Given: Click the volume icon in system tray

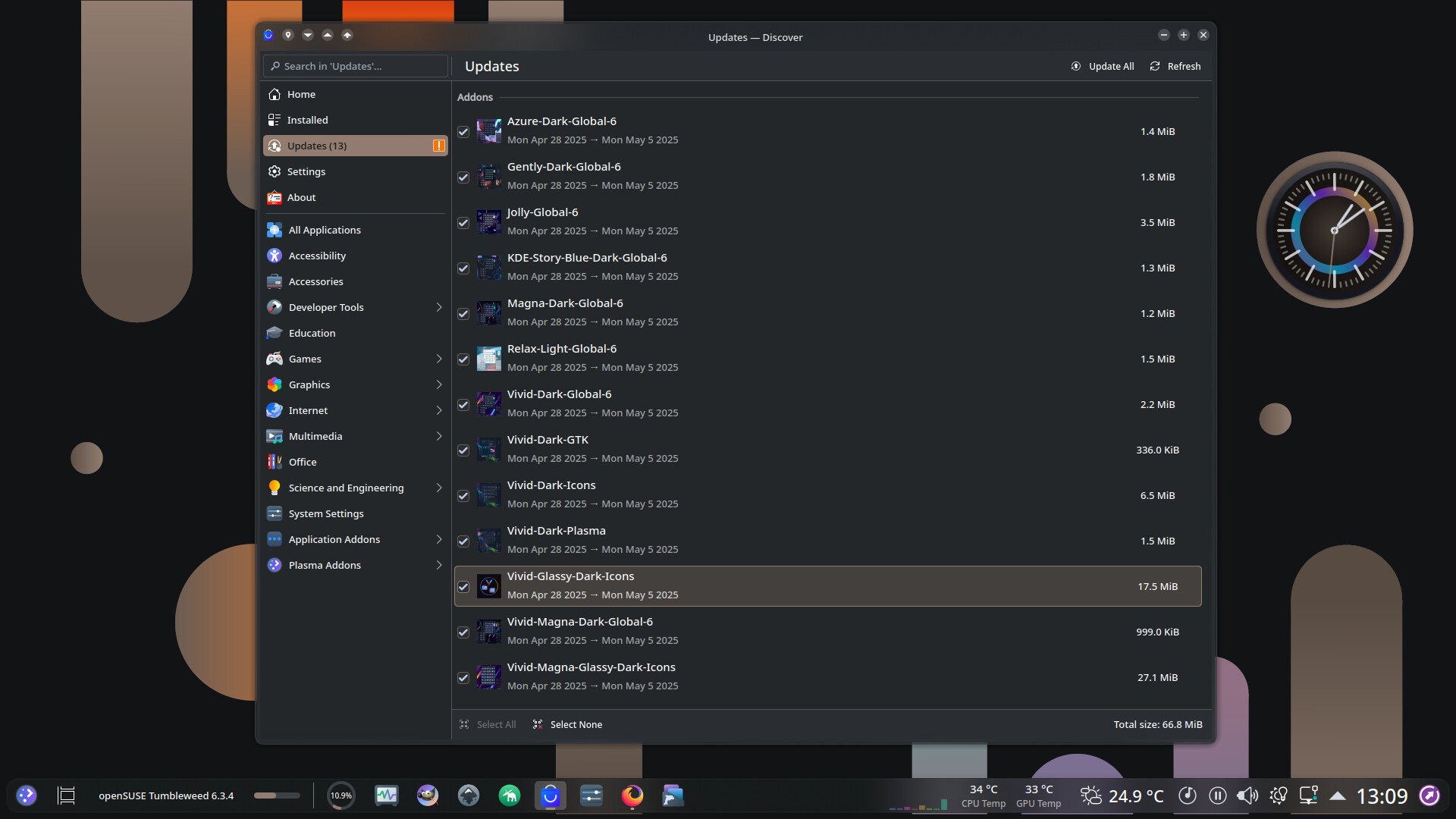Looking at the screenshot, I should [1247, 795].
